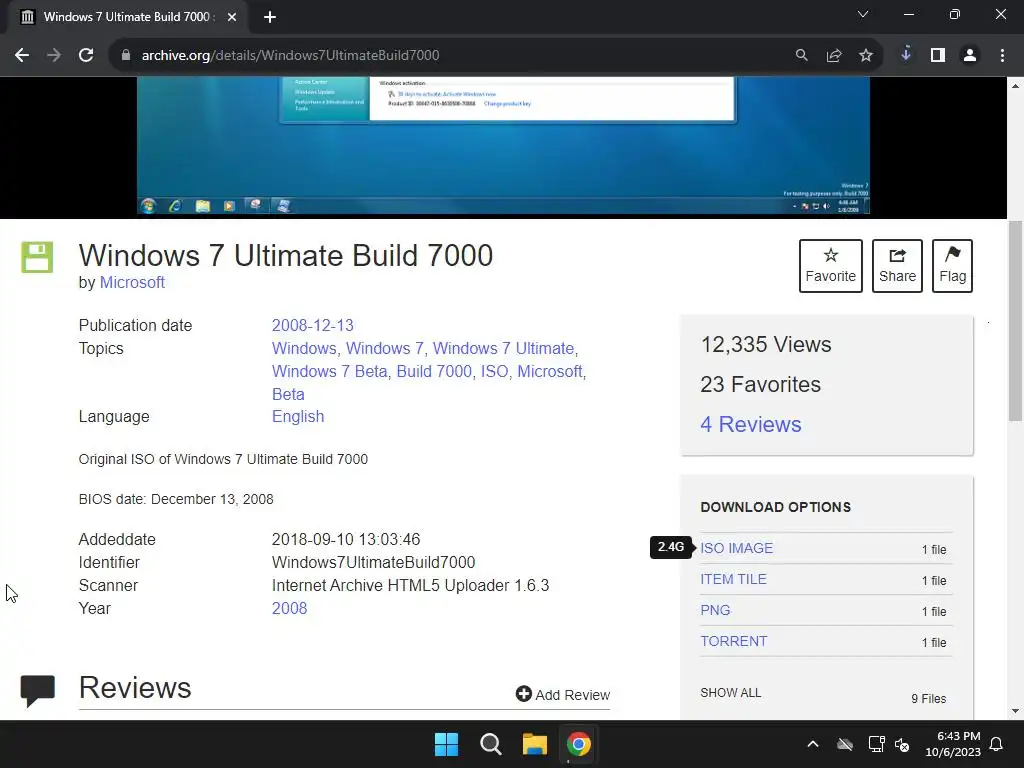This screenshot has height=768, width=1024.
Task: Flag this item
Action: pyautogui.click(x=952, y=266)
